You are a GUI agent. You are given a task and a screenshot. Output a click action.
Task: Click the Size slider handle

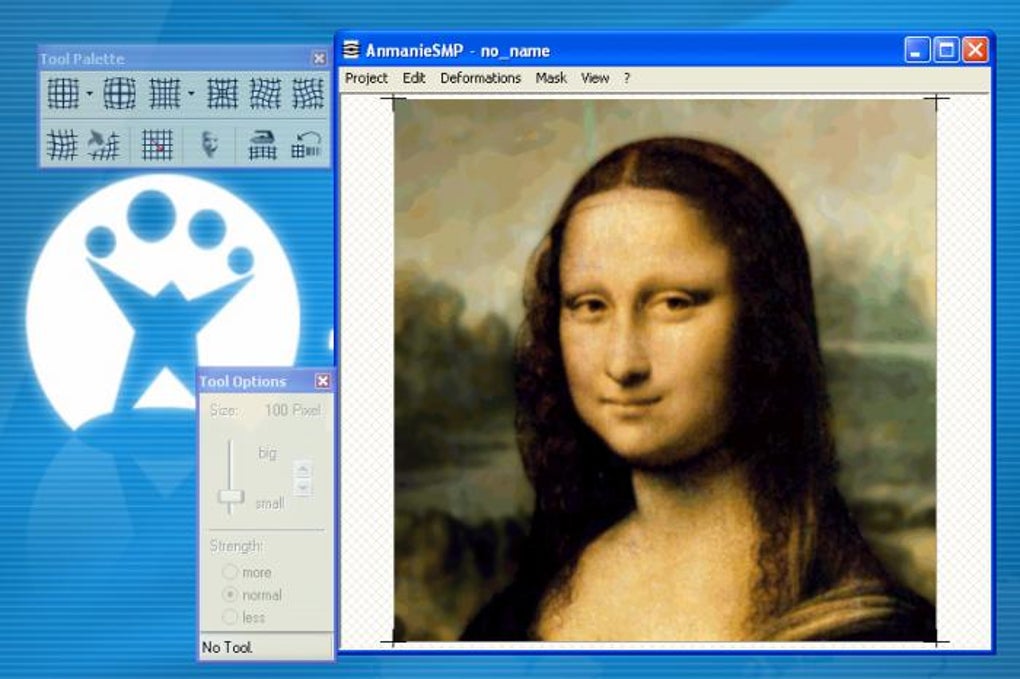[231, 497]
